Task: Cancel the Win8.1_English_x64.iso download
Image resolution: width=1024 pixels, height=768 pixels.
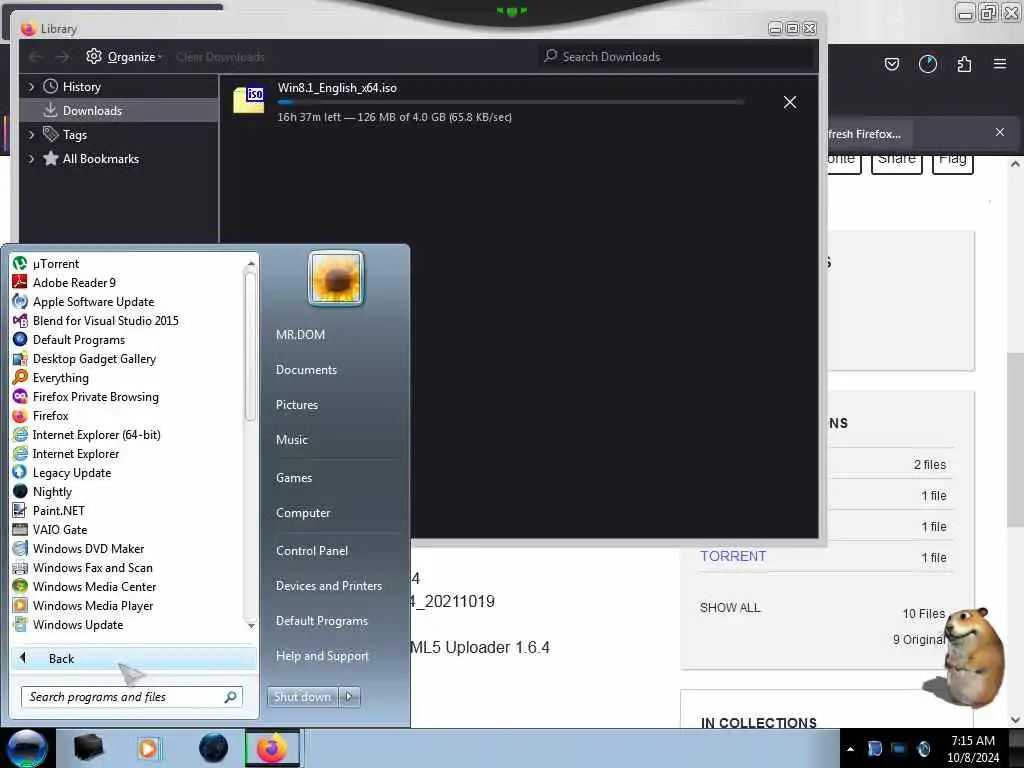Action: coord(790,102)
